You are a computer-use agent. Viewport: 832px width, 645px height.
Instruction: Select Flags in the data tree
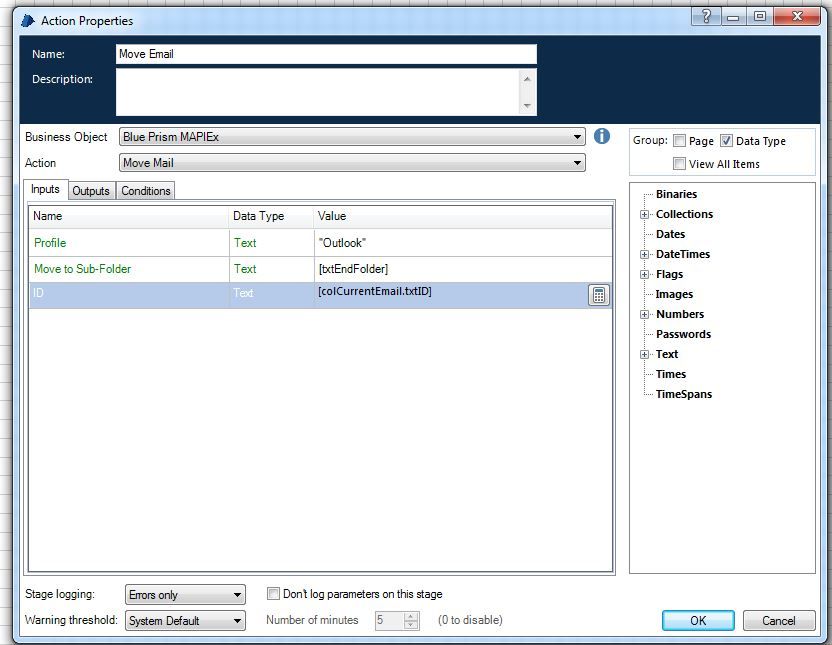669,274
